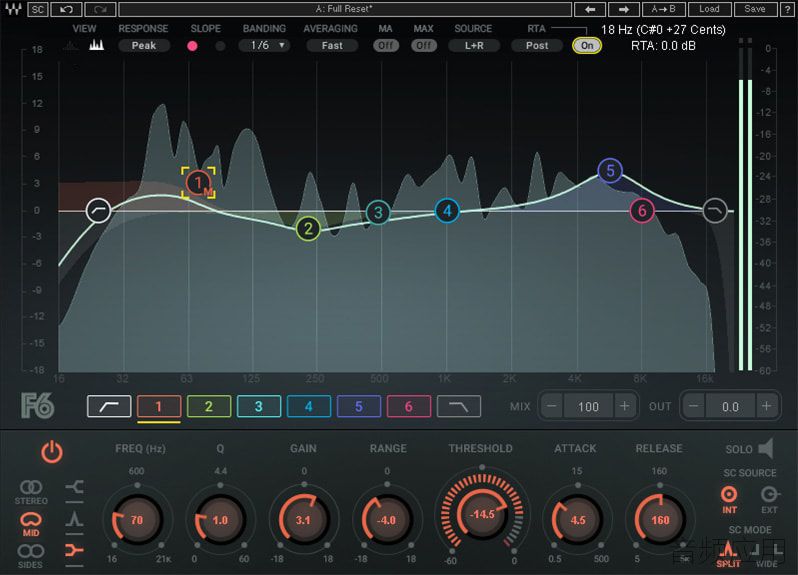Select INT sidechain source
This screenshot has width=798, height=575.
pos(729,500)
